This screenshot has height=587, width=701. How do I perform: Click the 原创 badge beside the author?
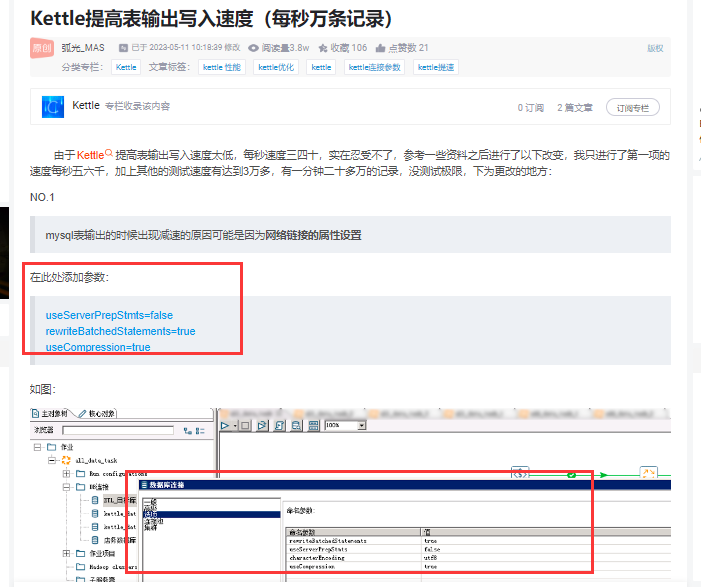(42, 48)
